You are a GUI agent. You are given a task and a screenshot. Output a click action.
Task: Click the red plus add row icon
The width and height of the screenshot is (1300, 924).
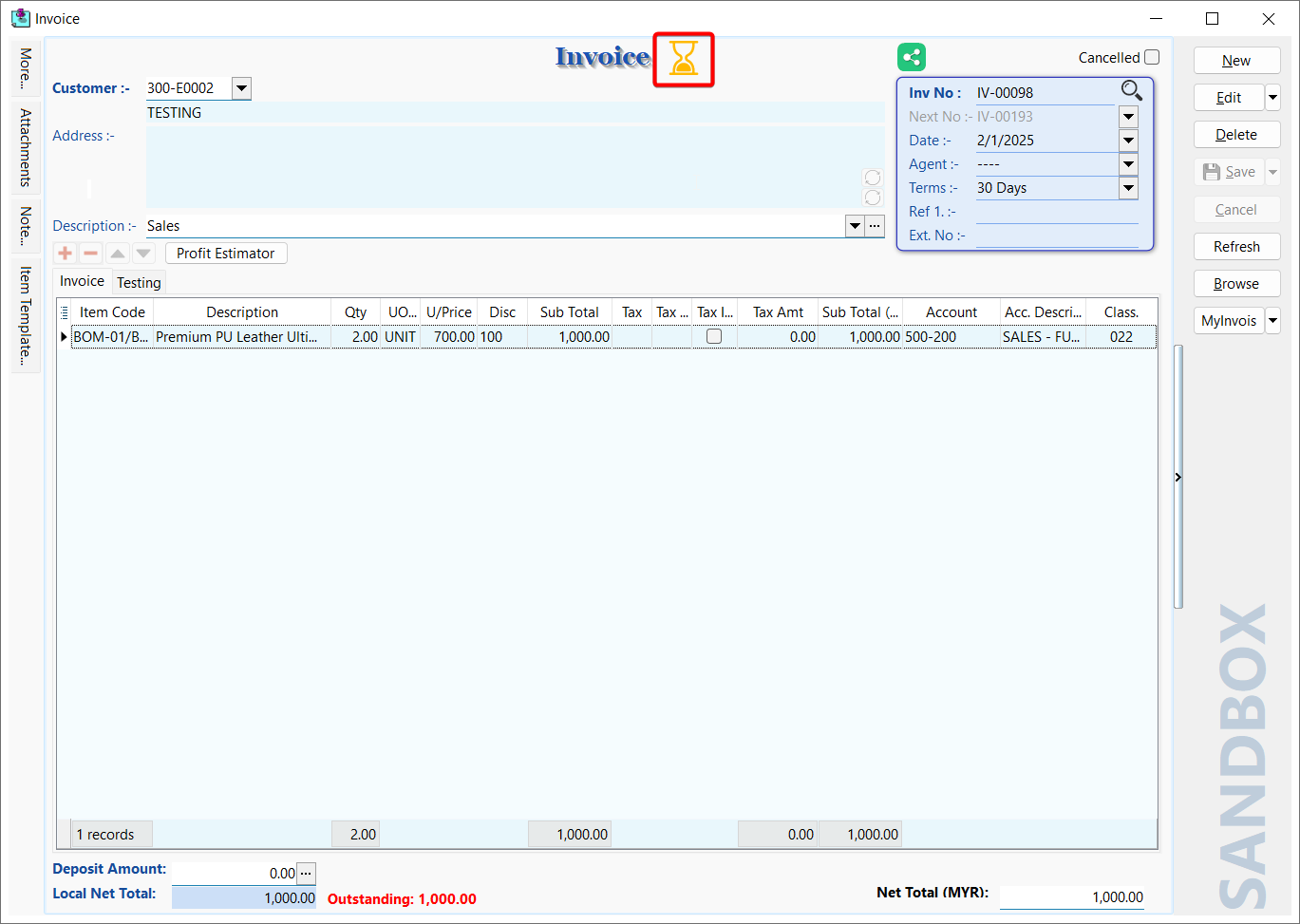coord(66,254)
